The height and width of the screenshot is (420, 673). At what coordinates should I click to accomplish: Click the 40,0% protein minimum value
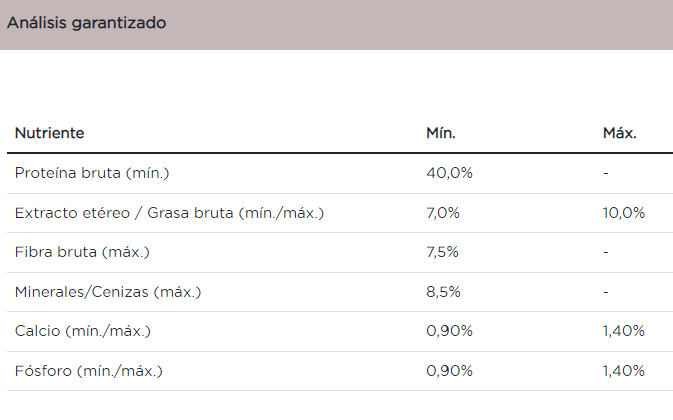pos(449,173)
